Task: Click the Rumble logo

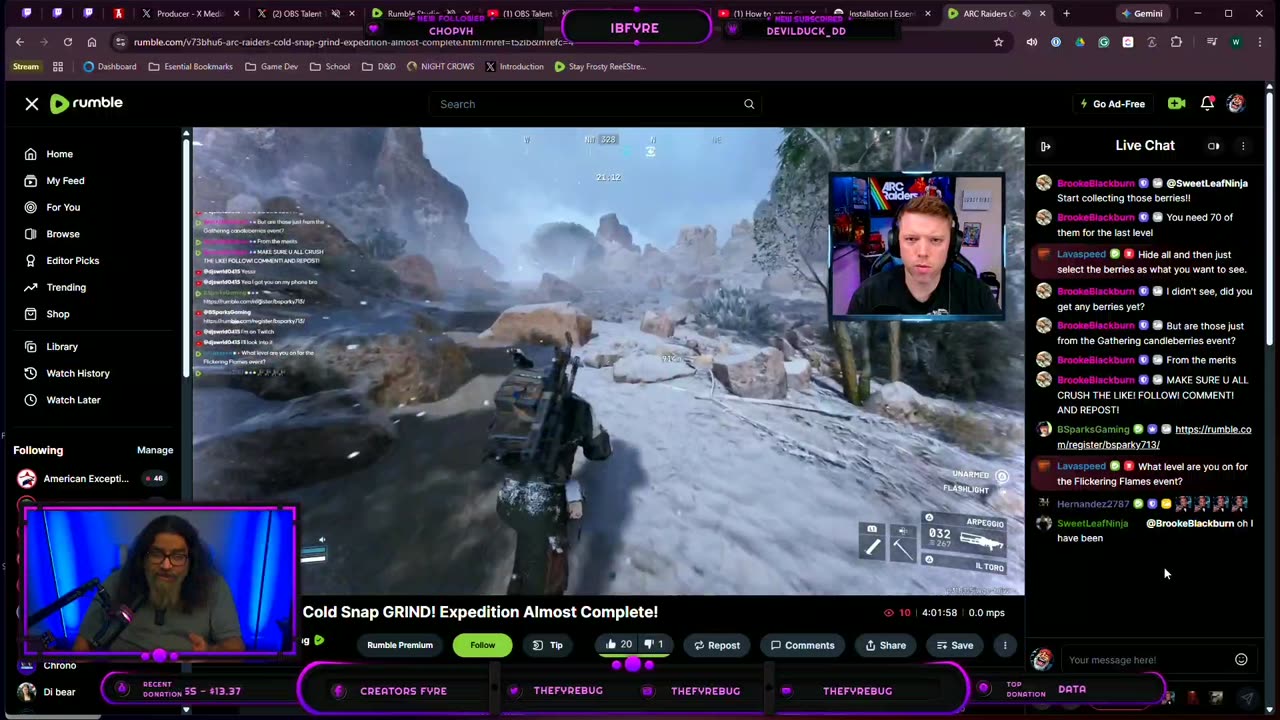Action: [x=86, y=103]
